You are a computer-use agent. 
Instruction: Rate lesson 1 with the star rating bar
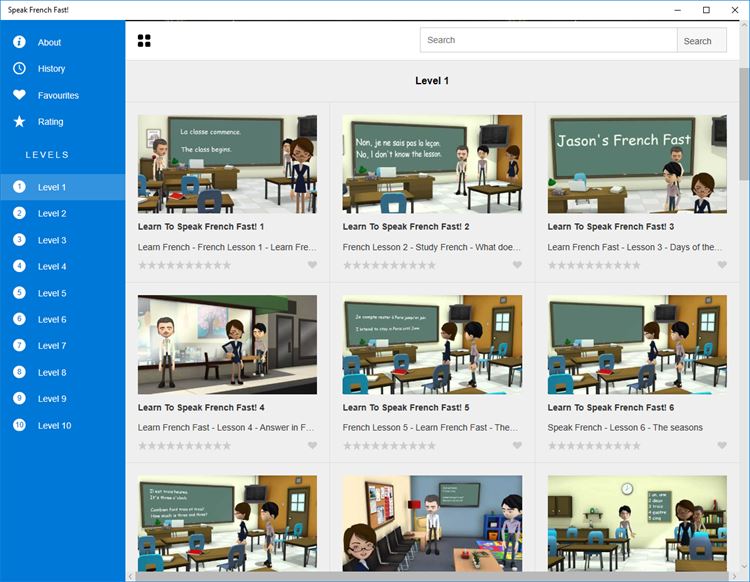click(x=185, y=265)
